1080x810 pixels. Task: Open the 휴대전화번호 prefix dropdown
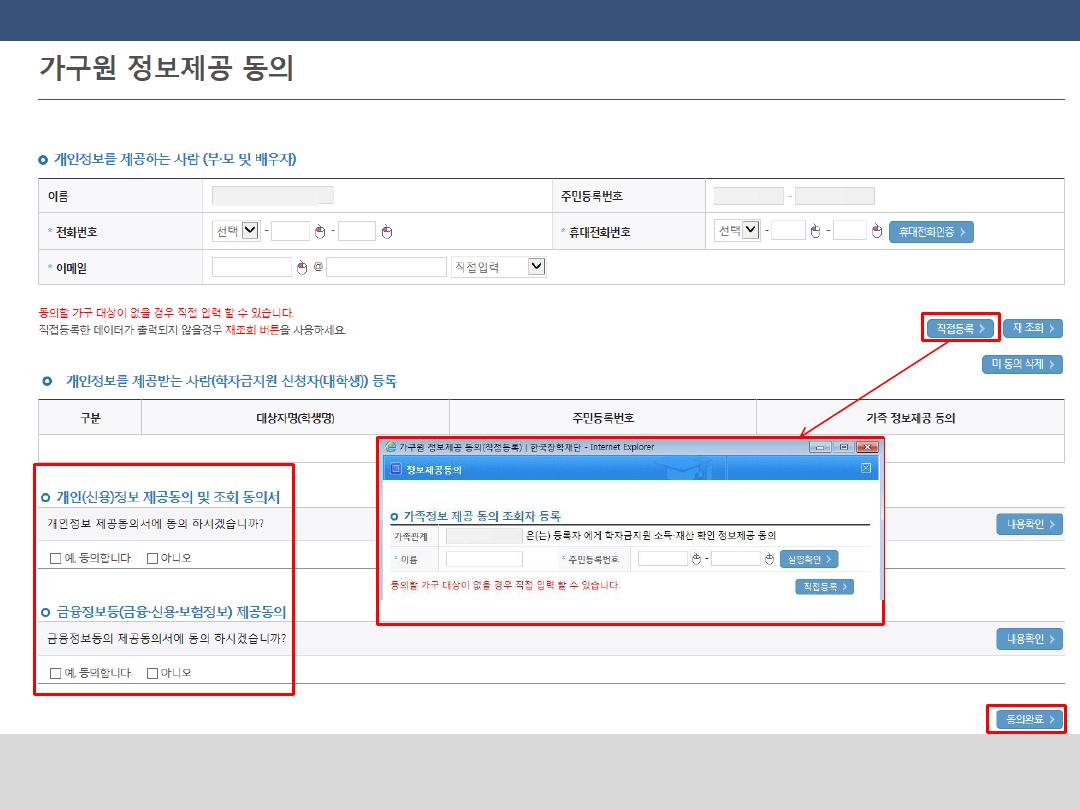(x=750, y=231)
